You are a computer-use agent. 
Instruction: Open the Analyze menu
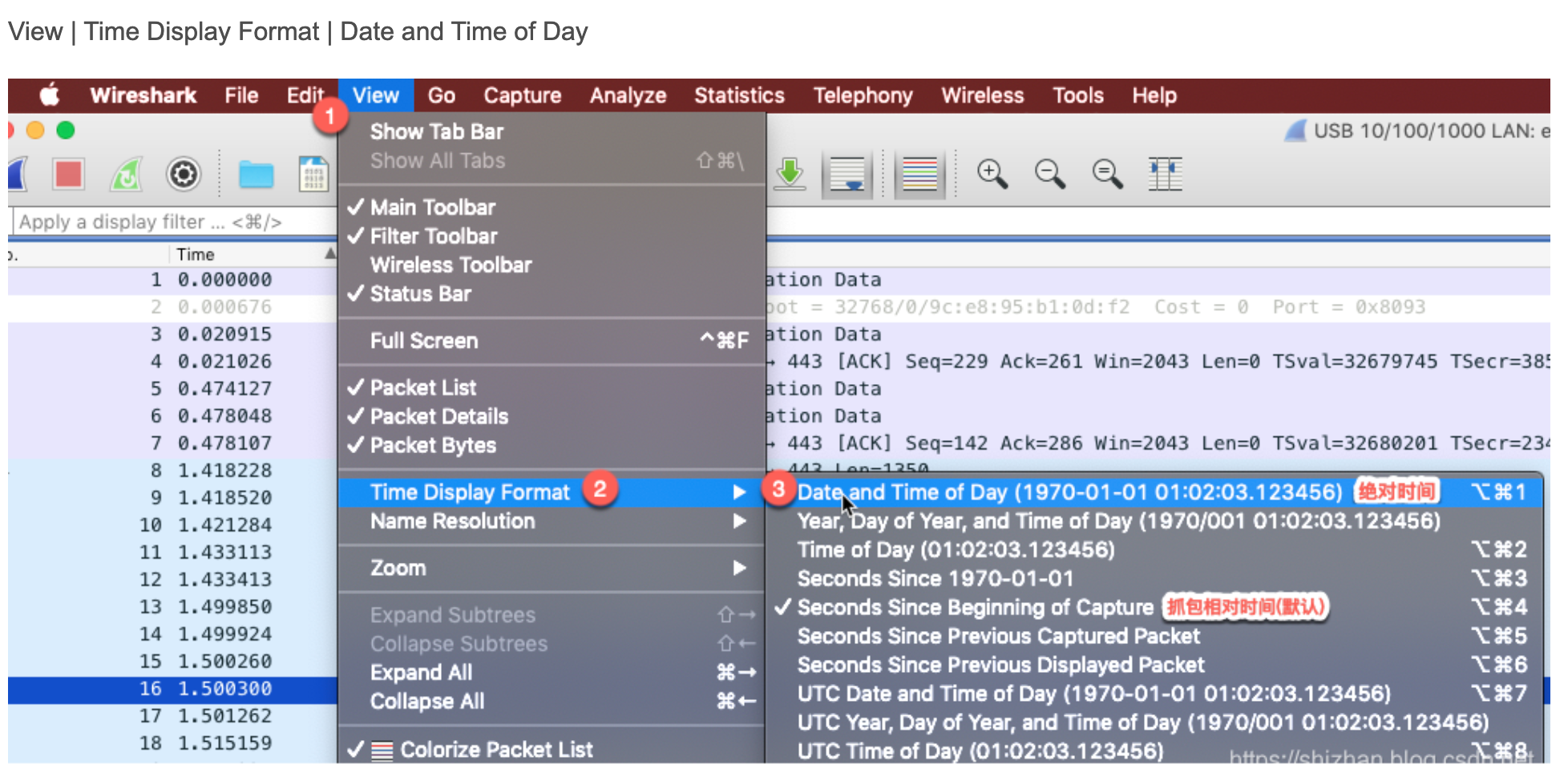pos(628,95)
